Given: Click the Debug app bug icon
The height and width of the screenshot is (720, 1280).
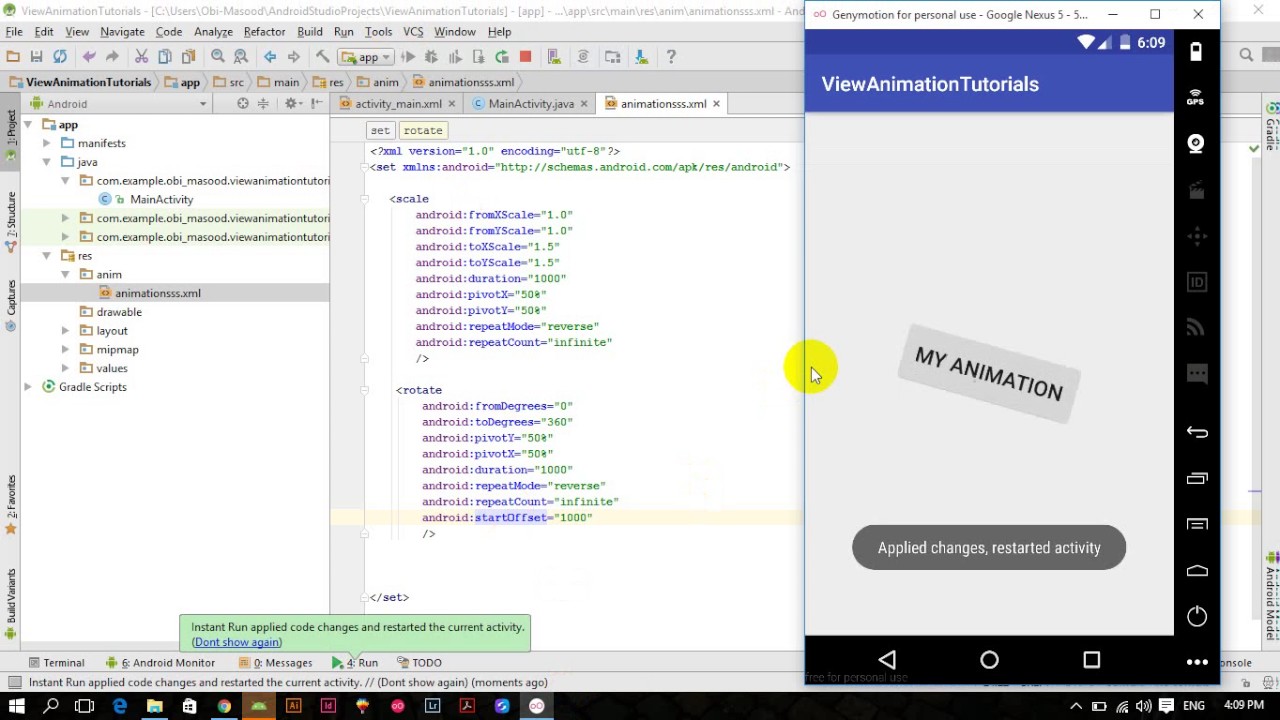Looking at the screenshot, I should pos(431,57).
